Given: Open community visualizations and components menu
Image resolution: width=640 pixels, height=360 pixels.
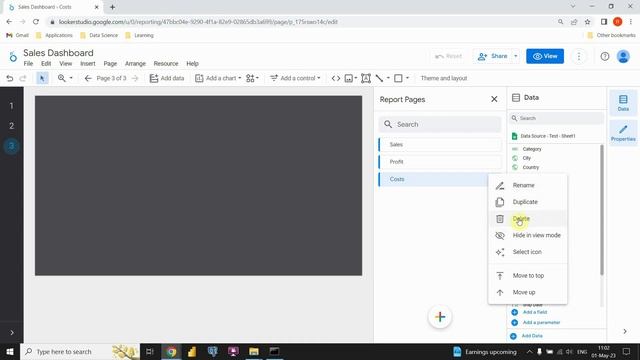Looking at the screenshot, I should [x=252, y=78].
